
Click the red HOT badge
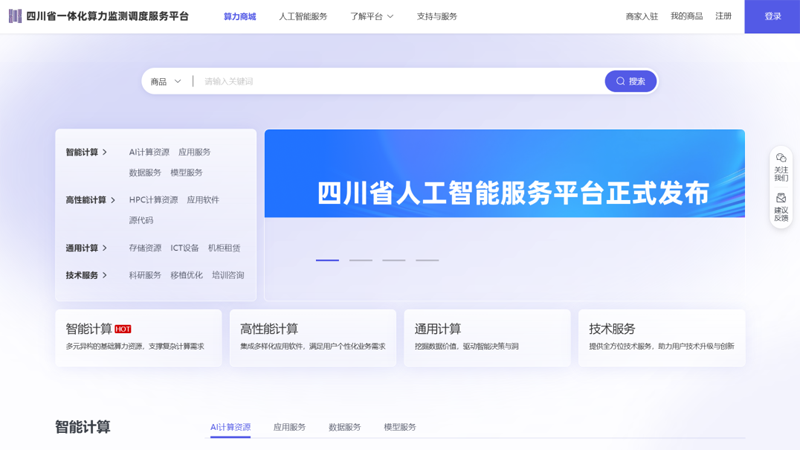click(x=123, y=329)
